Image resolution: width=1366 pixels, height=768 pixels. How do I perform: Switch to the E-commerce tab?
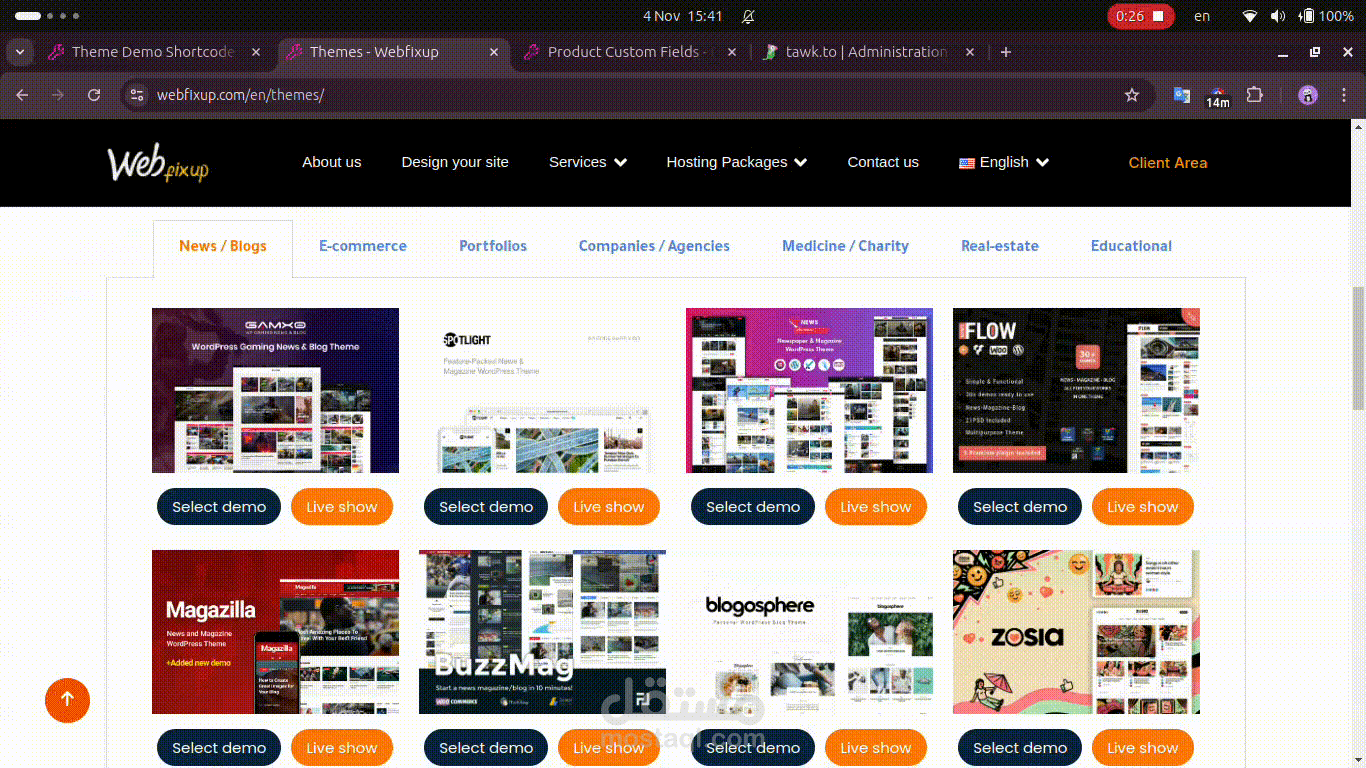click(x=363, y=246)
